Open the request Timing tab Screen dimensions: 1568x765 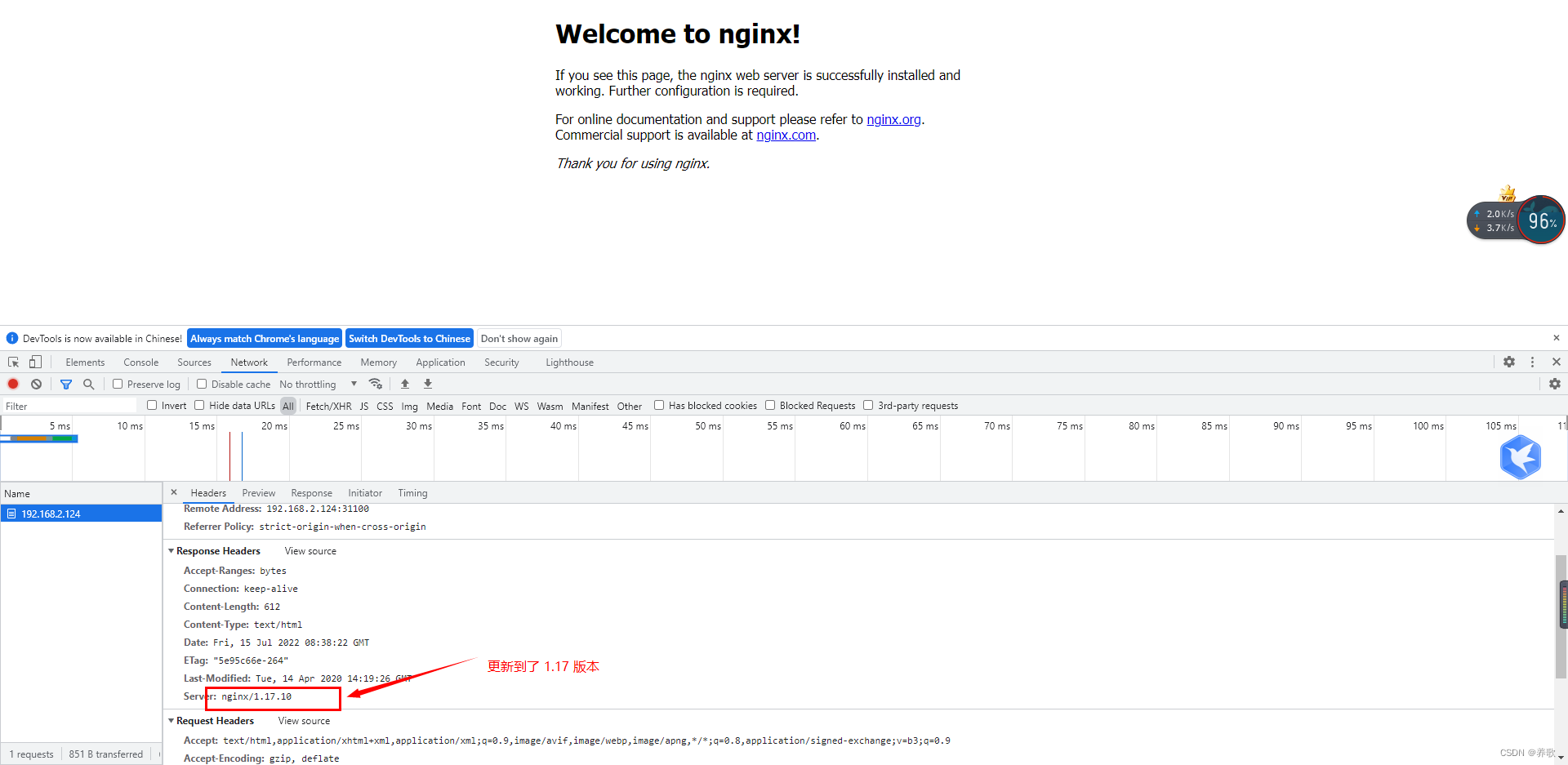tap(412, 493)
